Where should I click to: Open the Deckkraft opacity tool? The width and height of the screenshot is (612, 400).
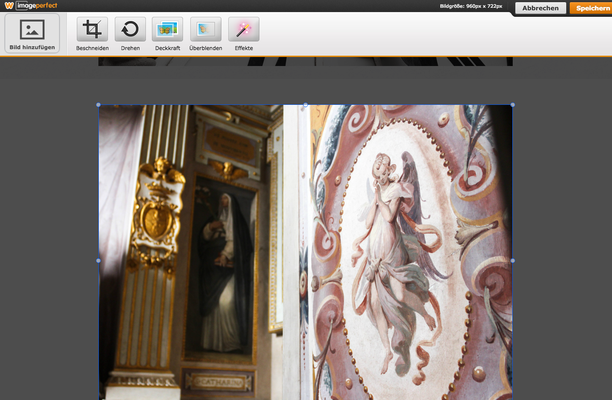tap(167, 29)
